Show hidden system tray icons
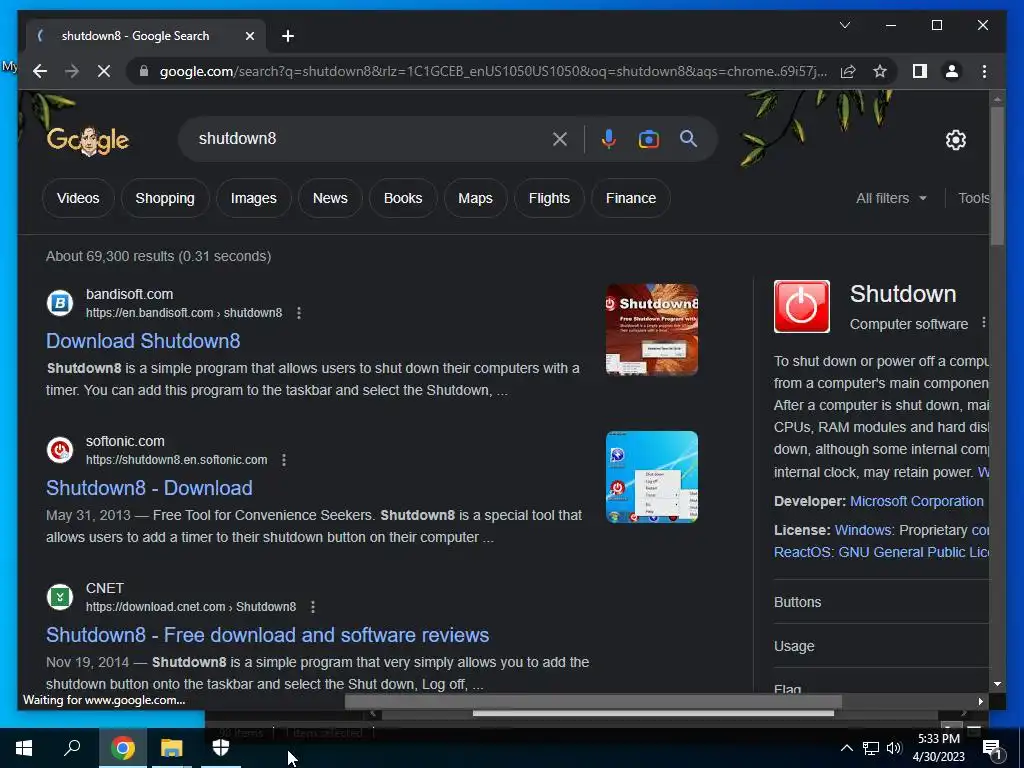This screenshot has width=1024, height=768. [x=846, y=748]
